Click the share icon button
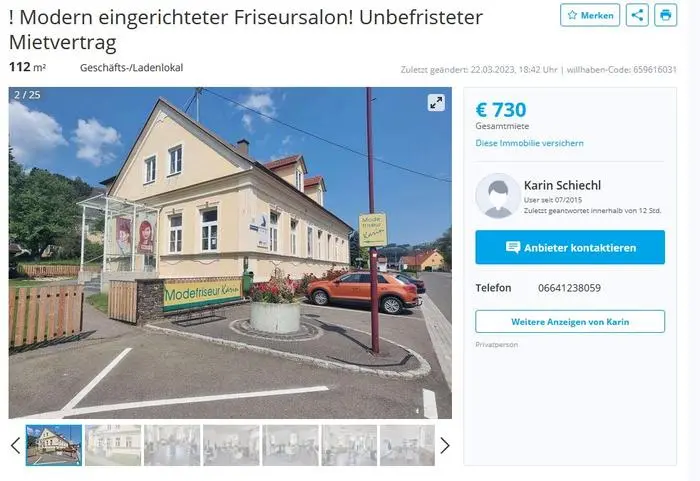The image size is (700, 481). click(637, 15)
